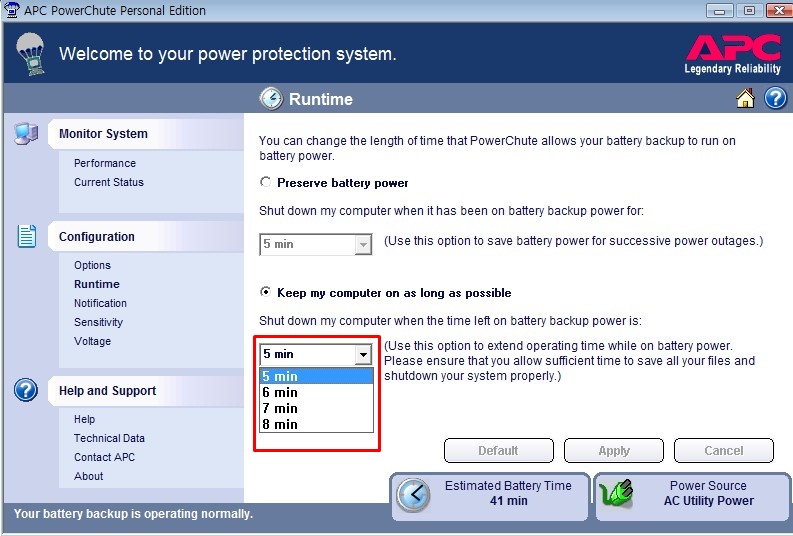Maximize the PowerChute window

click(750, 10)
